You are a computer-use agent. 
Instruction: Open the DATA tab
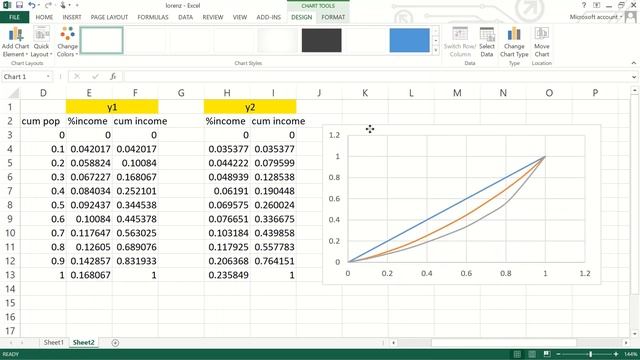[185, 17]
